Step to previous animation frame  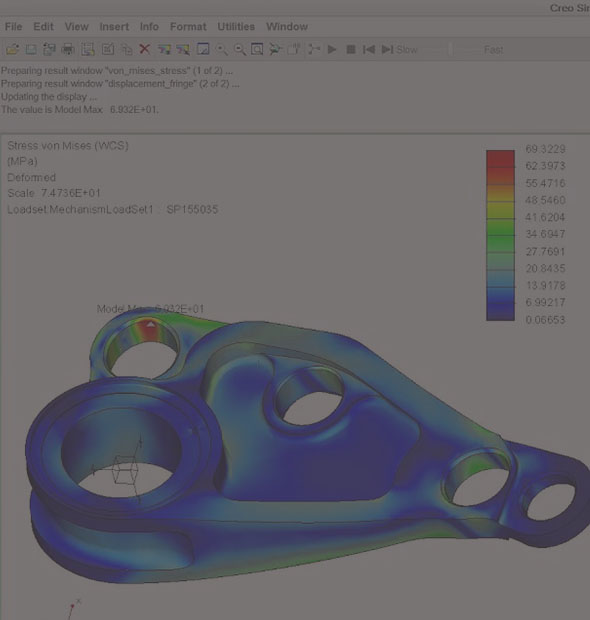369,49
